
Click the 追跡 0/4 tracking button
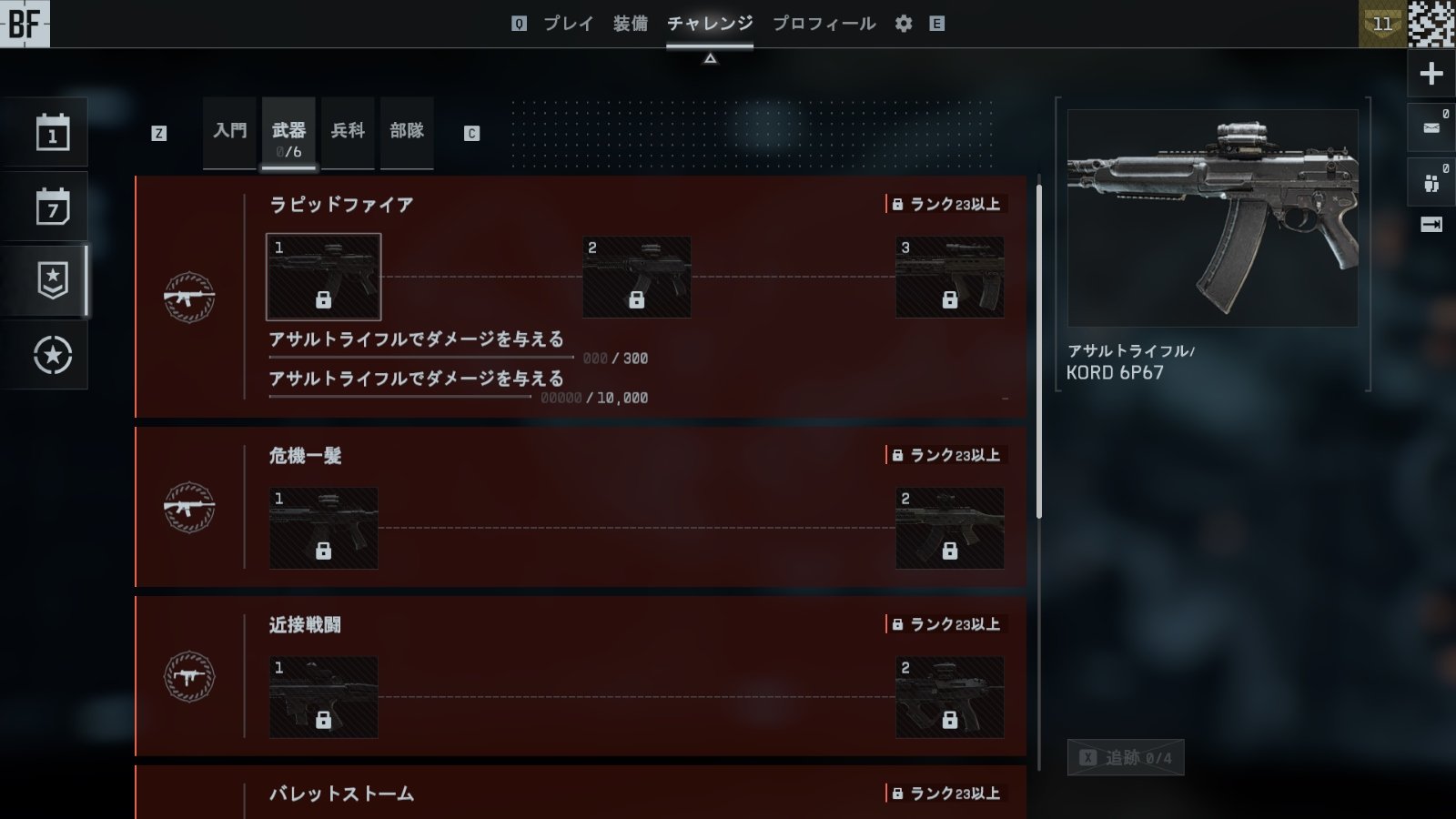[x=1126, y=757]
